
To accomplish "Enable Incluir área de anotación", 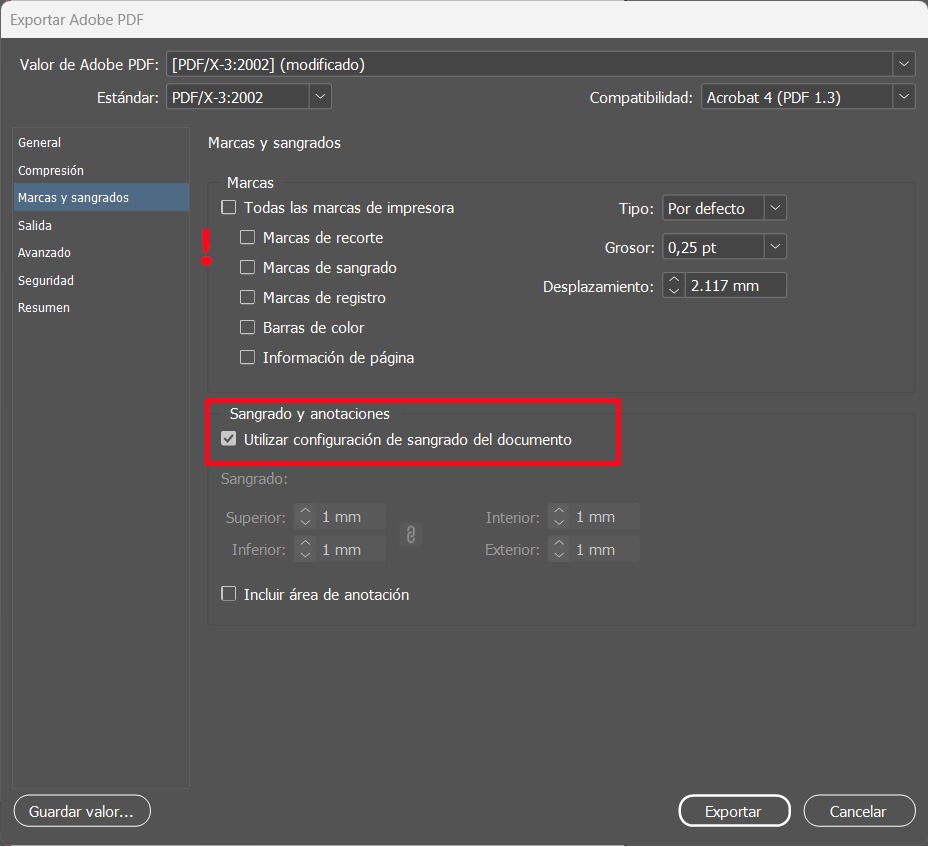I will (229, 594).
